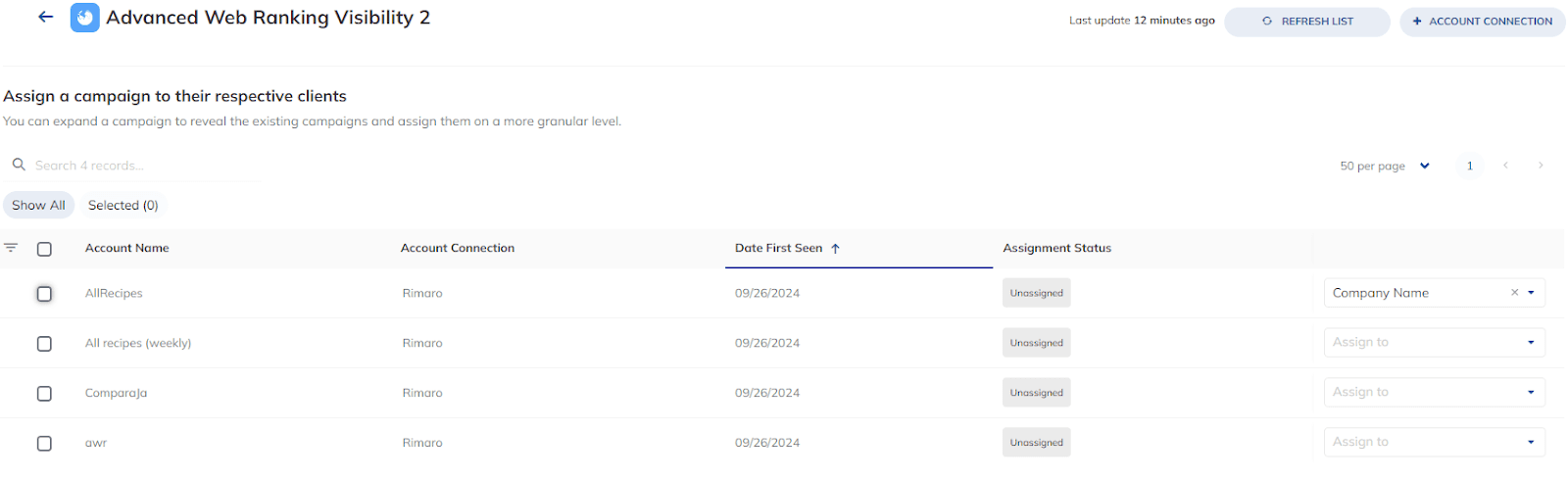This screenshot has width=1568, height=480.
Task: Open Assign to dropdown for awr
Action: [x=1435, y=442]
